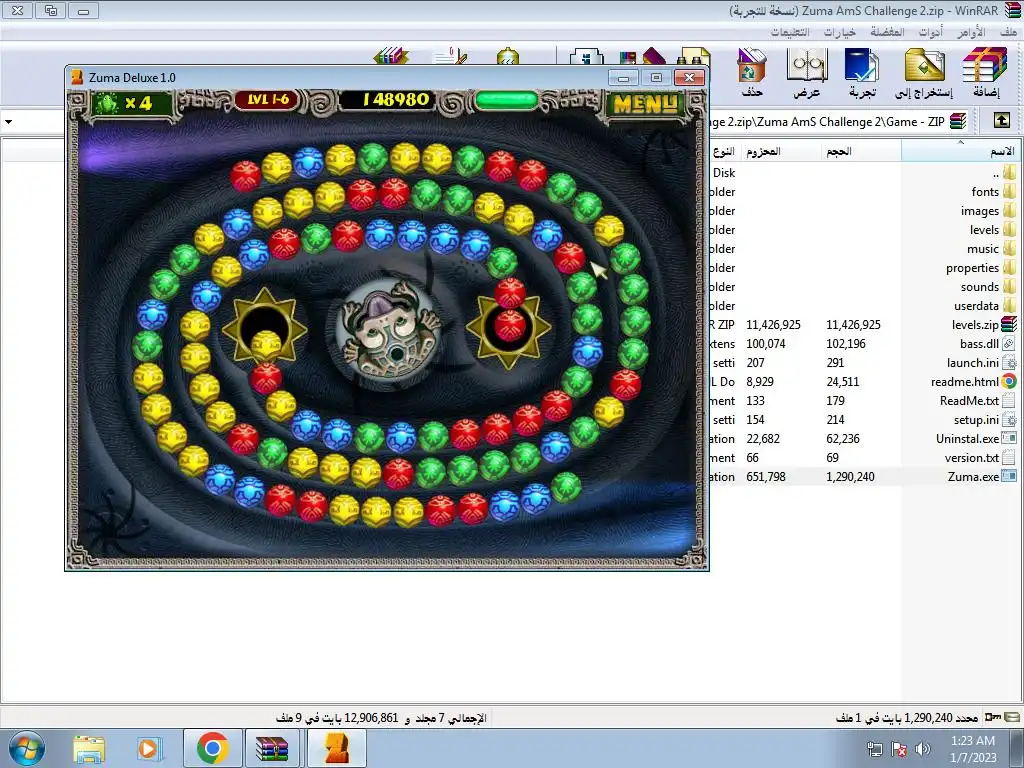Click the size 11,426,925 of levels.zip
1024x768 pixels.
[854, 325]
